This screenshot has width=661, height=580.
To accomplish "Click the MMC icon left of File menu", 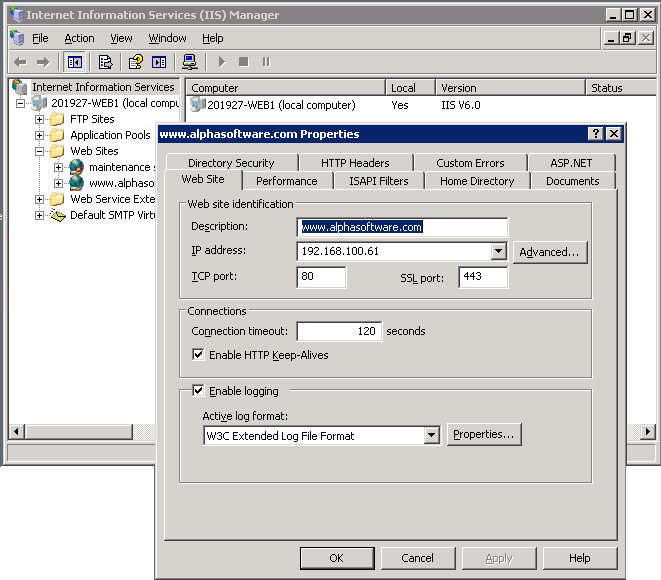I will (x=17, y=38).
